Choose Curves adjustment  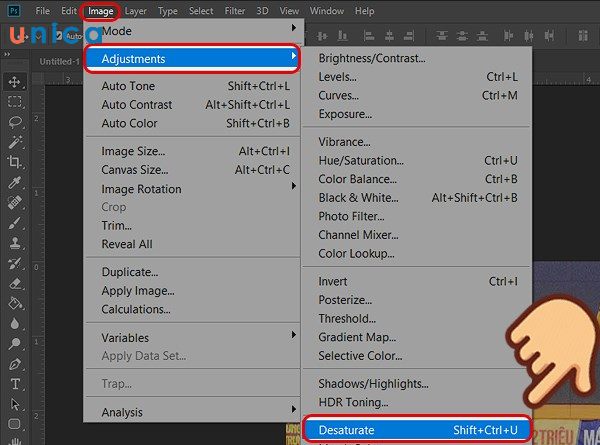coord(417,95)
